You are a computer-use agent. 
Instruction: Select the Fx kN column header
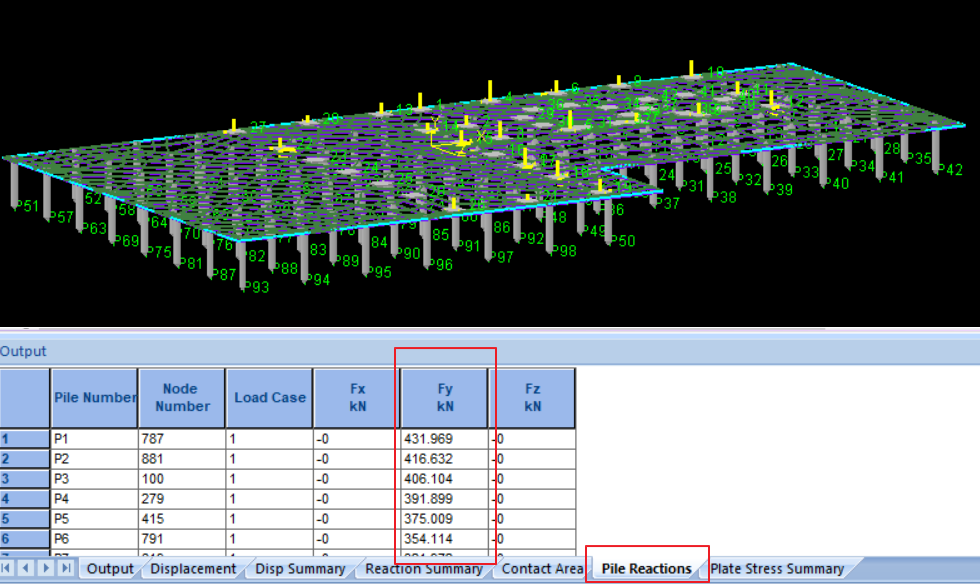tap(356, 398)
